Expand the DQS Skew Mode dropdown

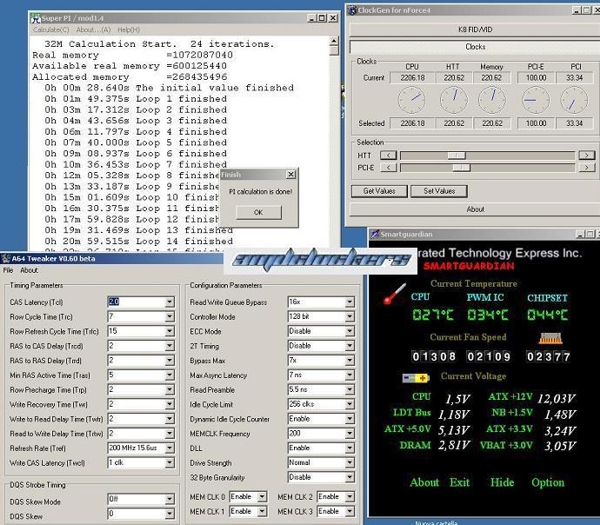tap(169, 497)
